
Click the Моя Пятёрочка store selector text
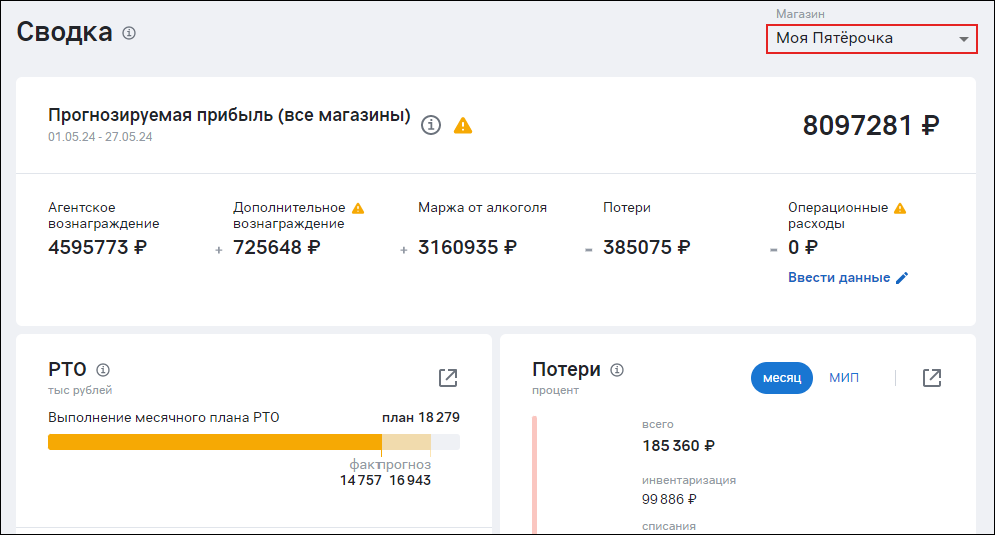point(835,39)
